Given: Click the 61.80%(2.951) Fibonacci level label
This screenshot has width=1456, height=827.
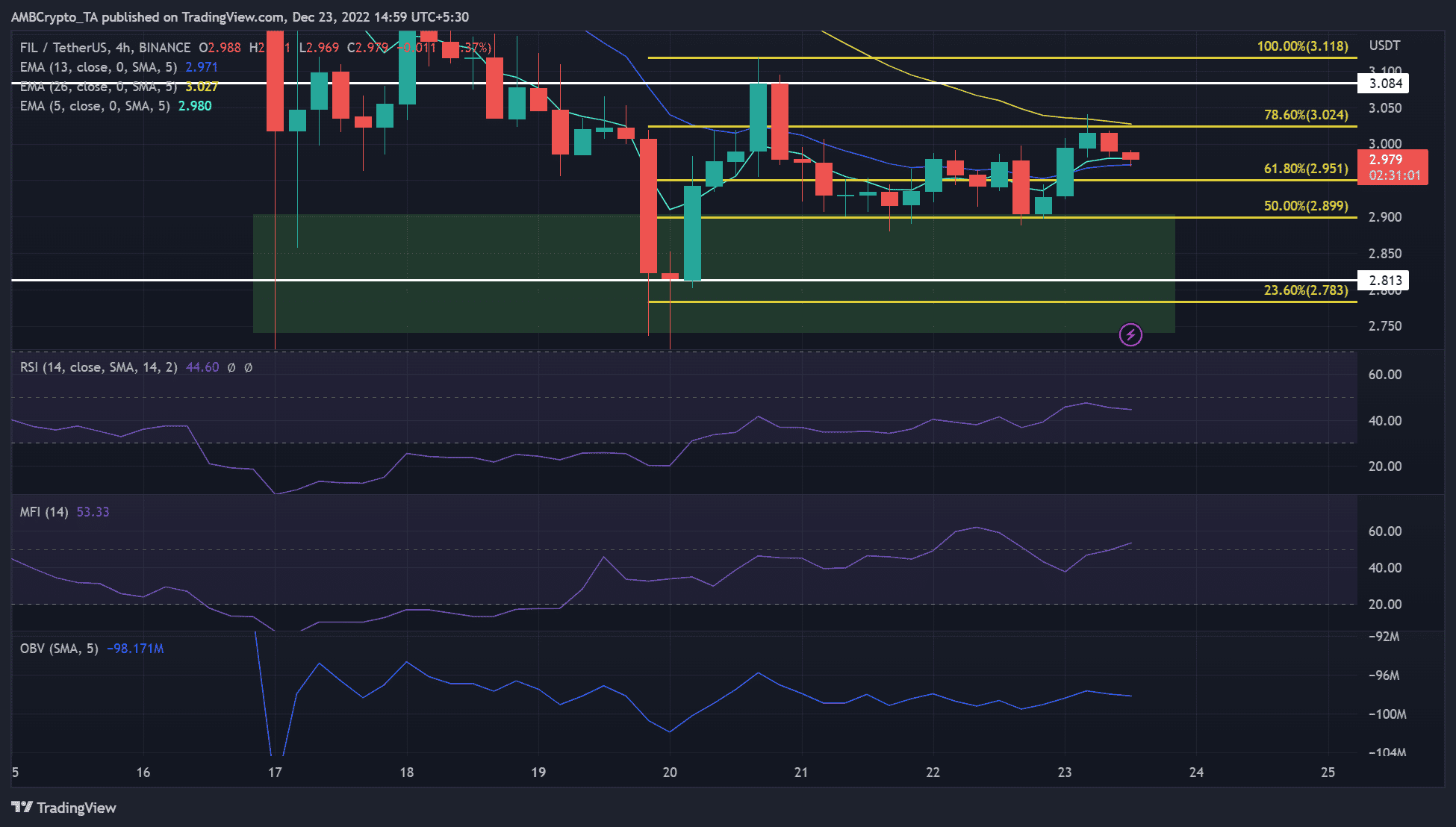Looking at the screenshot, I should tap(1306, 169).
